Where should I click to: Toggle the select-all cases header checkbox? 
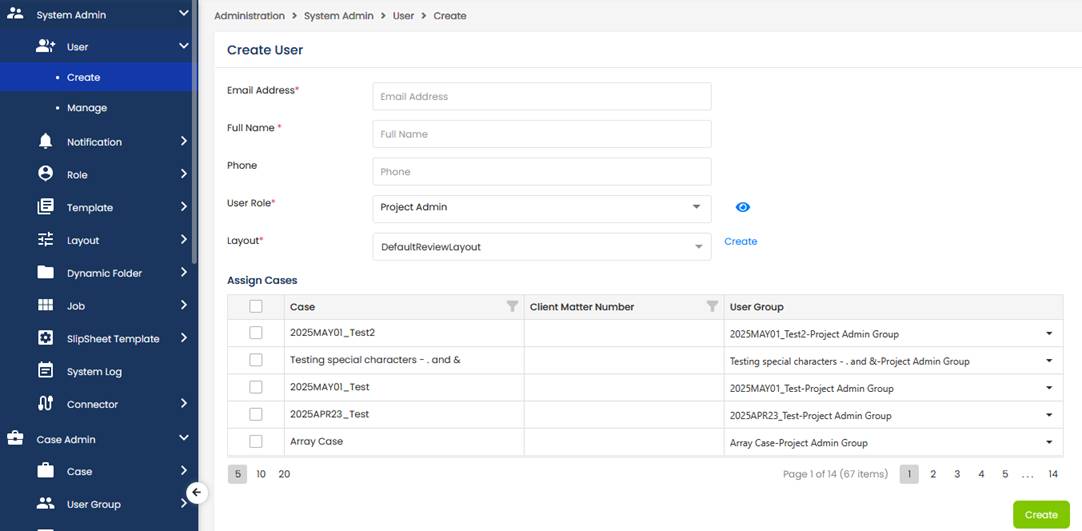pos(256,306)
